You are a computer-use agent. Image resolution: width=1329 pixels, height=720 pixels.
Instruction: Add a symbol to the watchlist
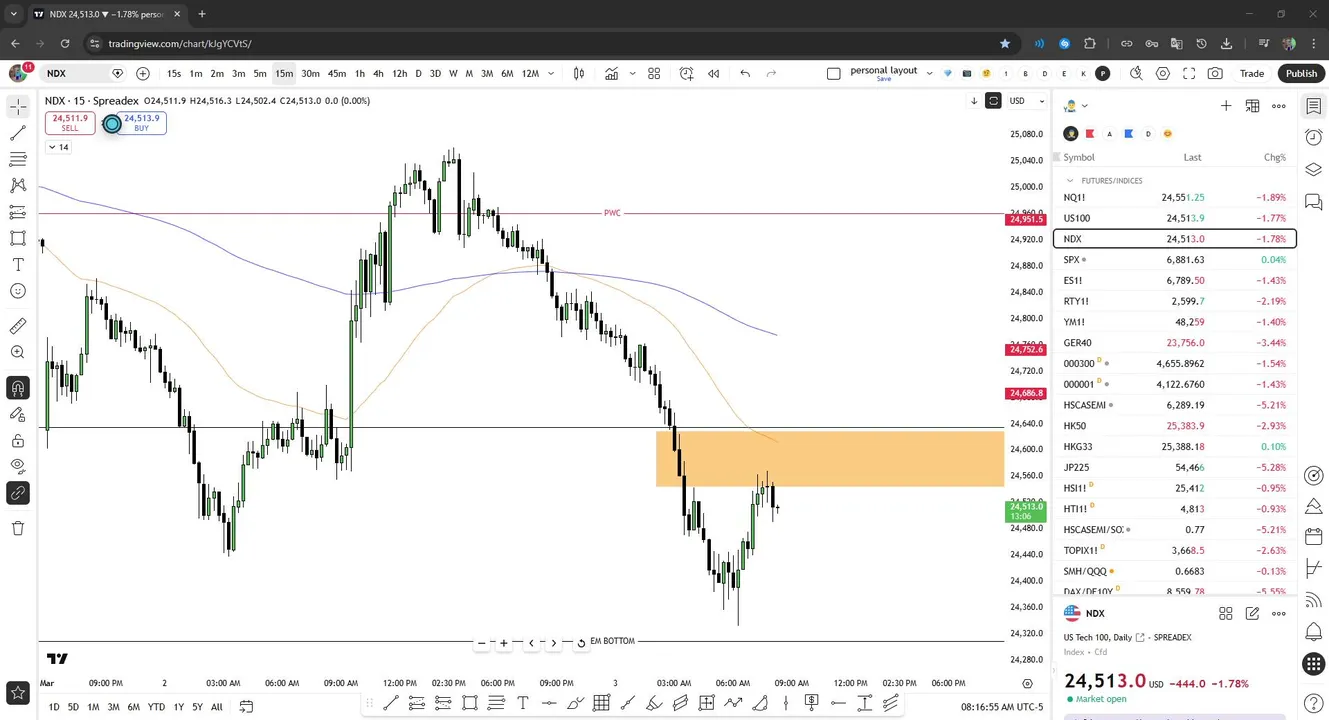pyautogui.click(x=1226, y=106)
